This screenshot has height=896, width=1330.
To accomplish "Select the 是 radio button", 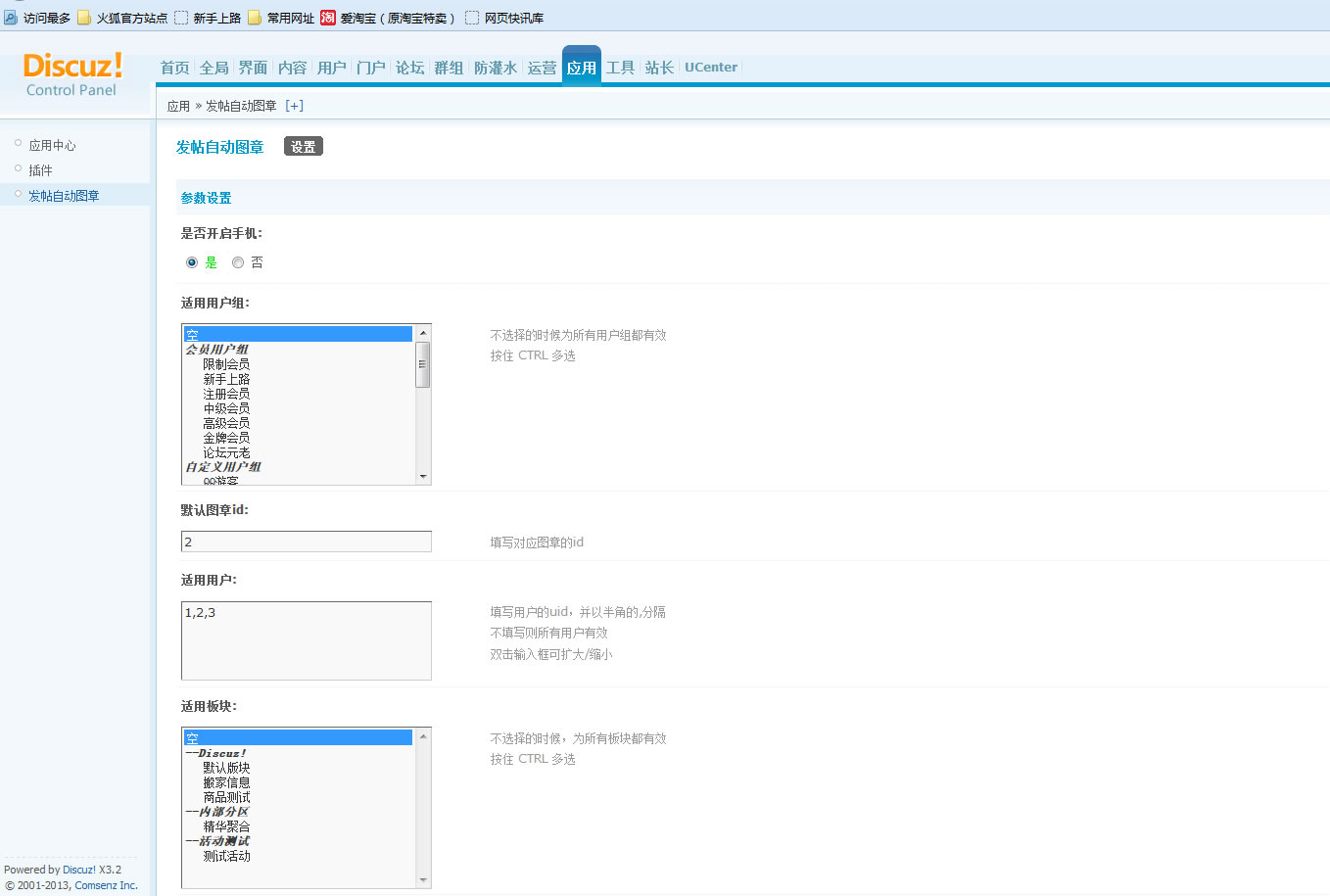I will (192, 262).
